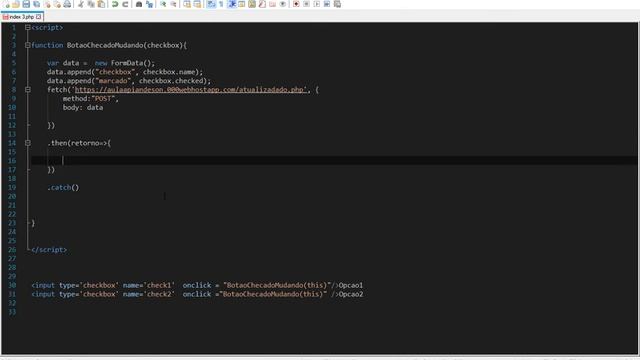
Task: Click the Save recorded macro icon
Action: [x=337, y=4]
